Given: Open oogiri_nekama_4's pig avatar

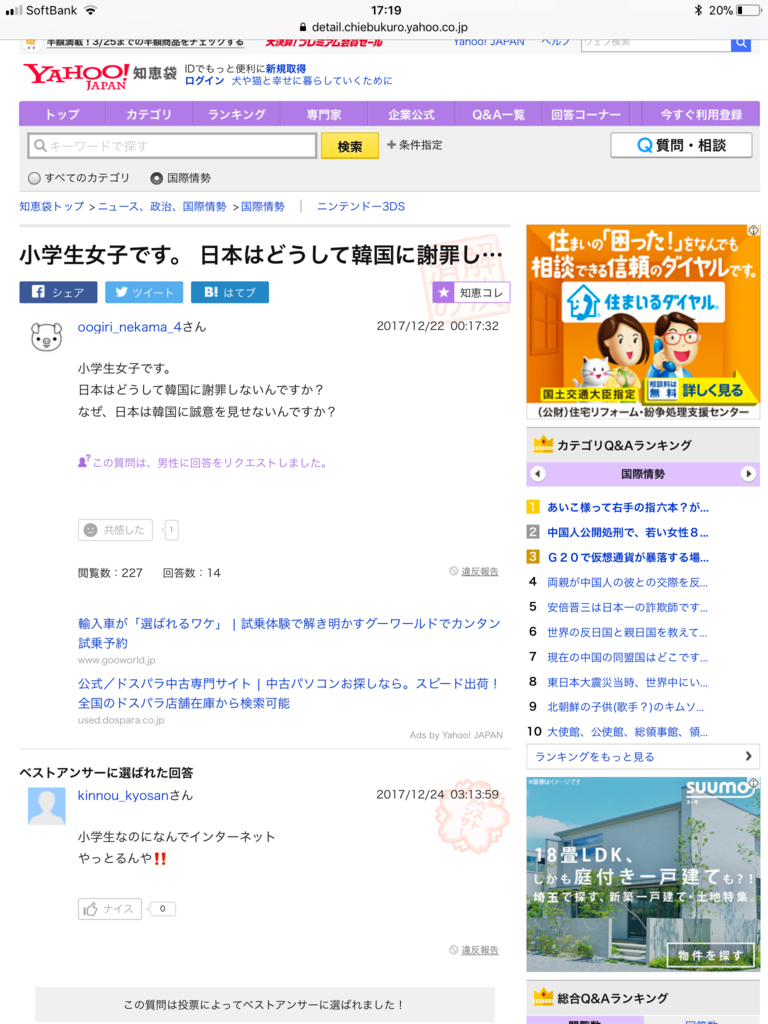Looking at the screenshot, I should [x=46, y=337].
